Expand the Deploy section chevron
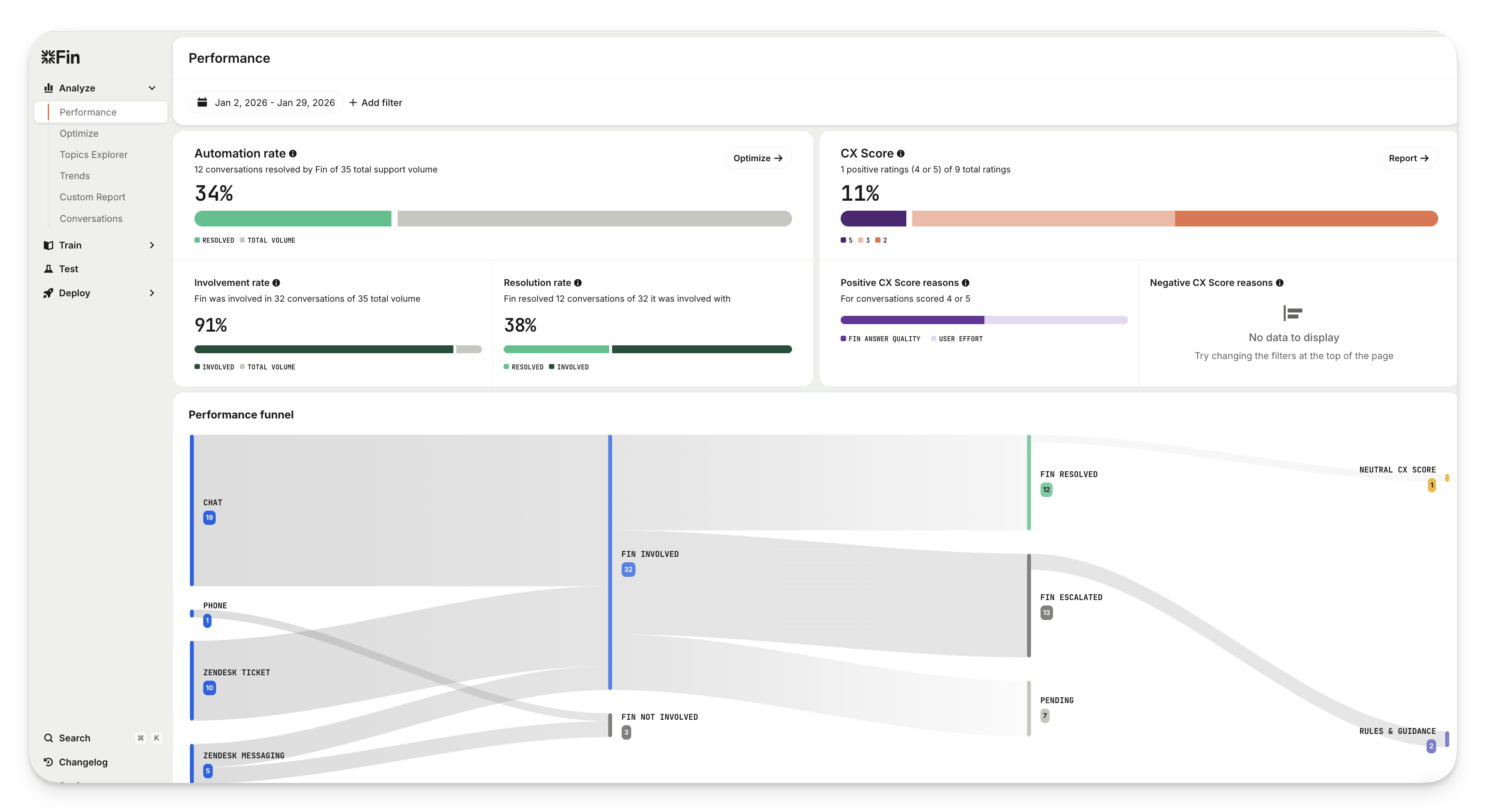 click(x=152, y=293)
